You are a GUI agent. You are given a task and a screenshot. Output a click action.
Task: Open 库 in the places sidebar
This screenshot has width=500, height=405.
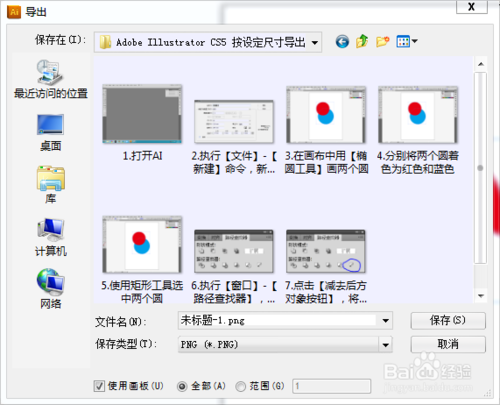pos(51,184)
